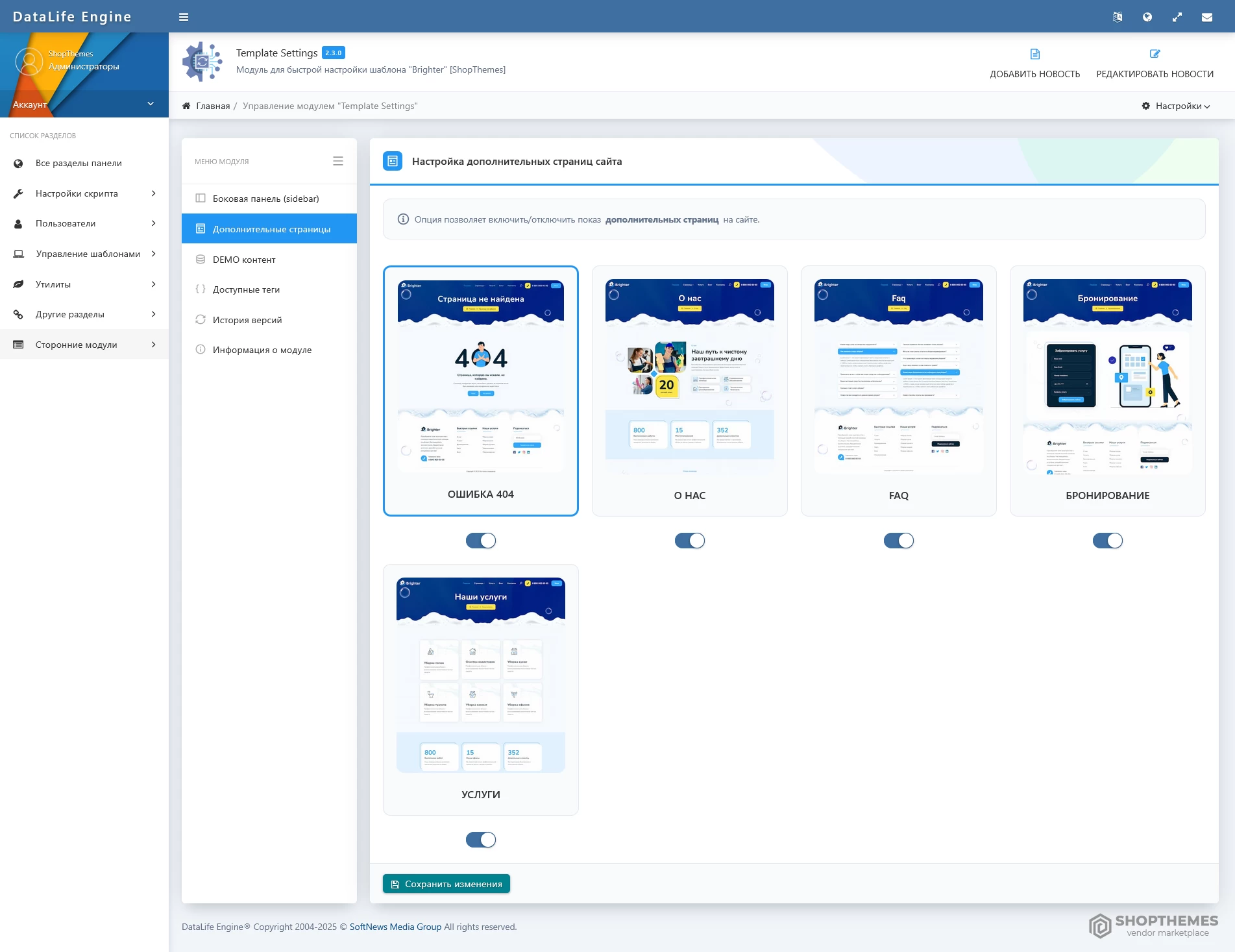1235x952 pixels.
Task: Collapse module menu via hamburger icon
Action: [337, 161]
